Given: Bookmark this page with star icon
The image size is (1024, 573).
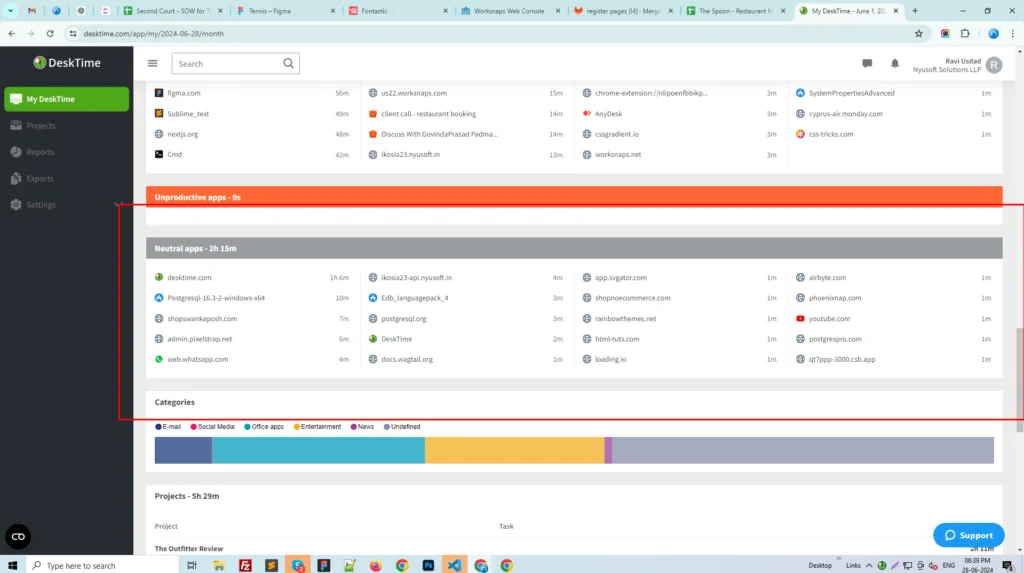Looking at the screenshot, I should click(x=918, y=33).
